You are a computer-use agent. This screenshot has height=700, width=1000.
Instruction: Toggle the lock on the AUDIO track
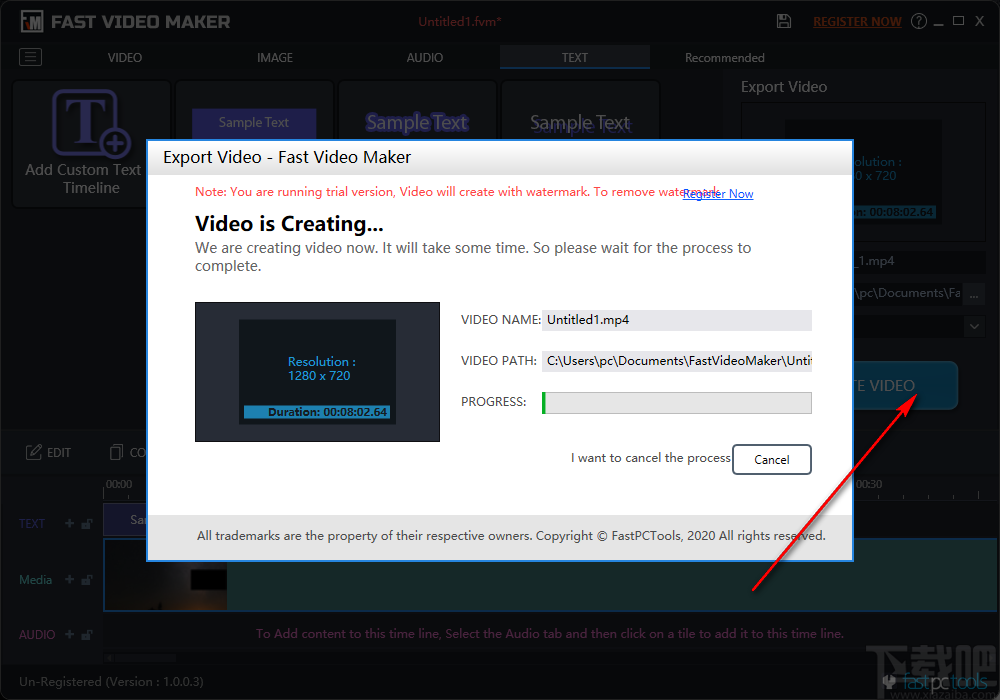[x=87, y=634]
